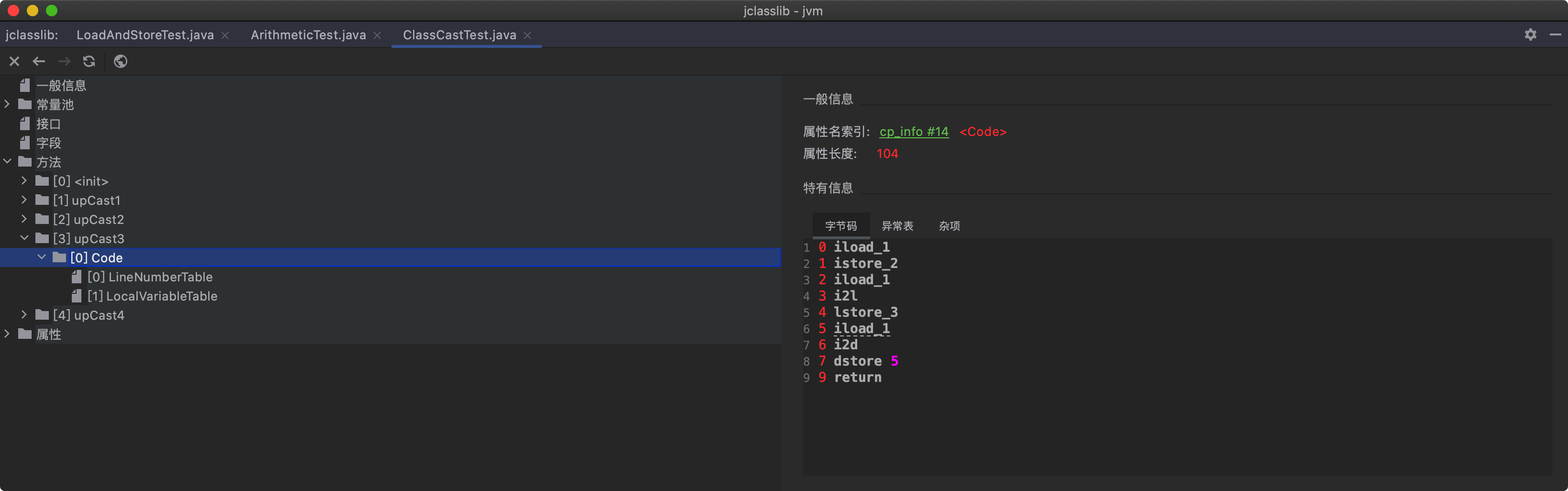Open the settings gear icon
This screenshot has width=1568, height=491.
point(1530,34)
